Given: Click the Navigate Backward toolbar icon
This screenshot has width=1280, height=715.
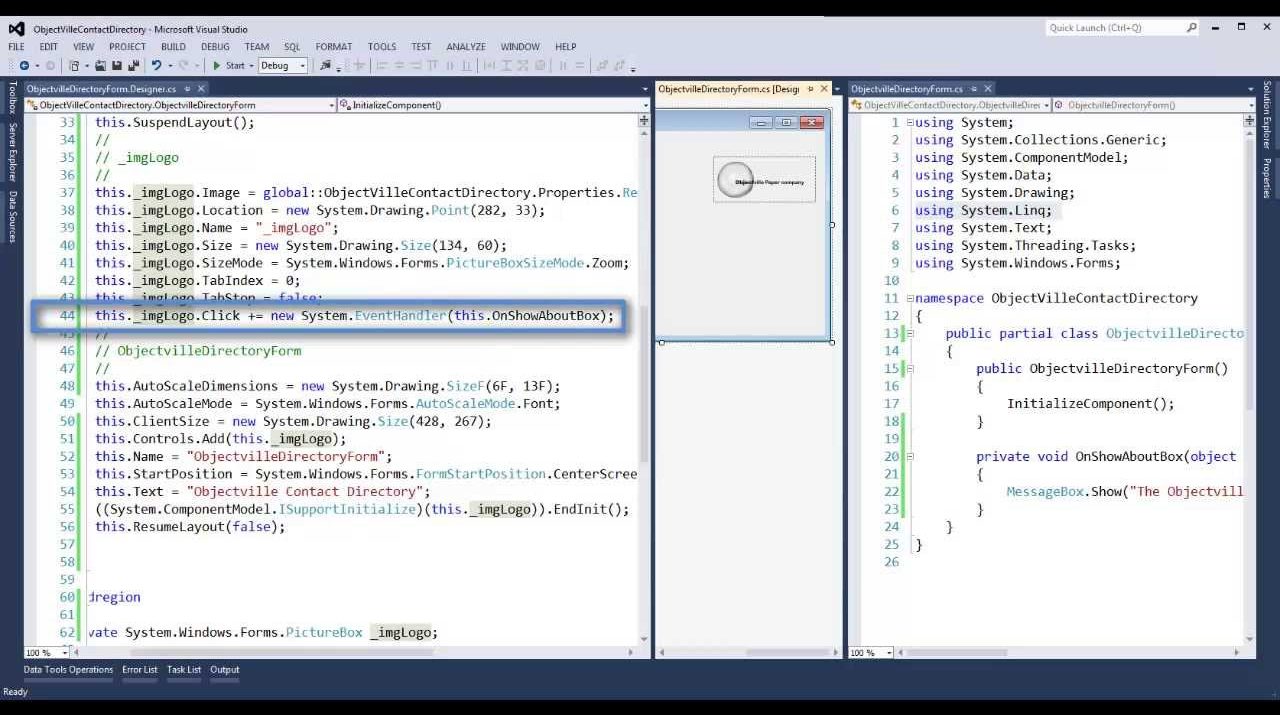Looking at the screenshot, I should tap(24, 66).
